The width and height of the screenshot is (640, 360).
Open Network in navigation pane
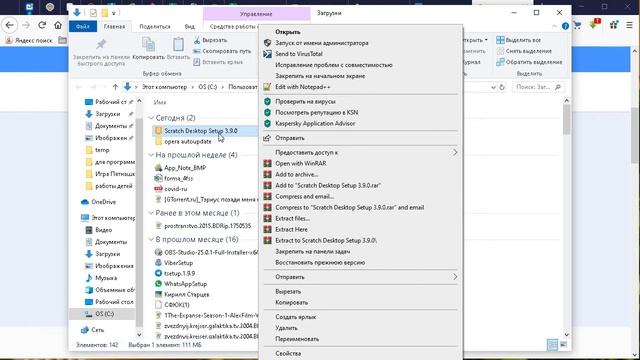click(x=93, y=330)
